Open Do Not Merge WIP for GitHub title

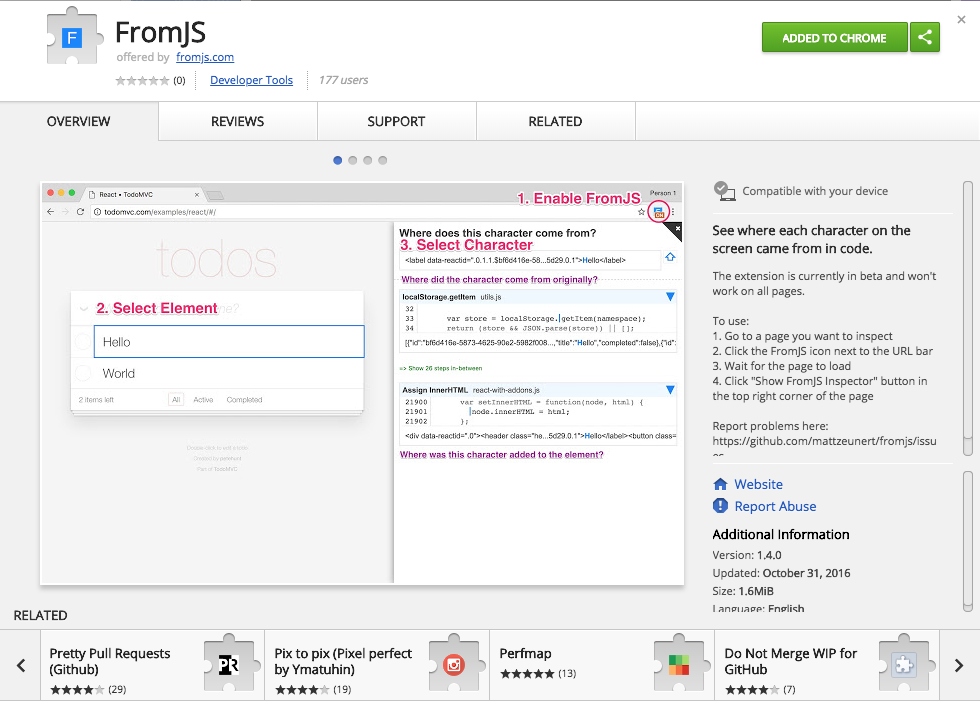[791, 661]
